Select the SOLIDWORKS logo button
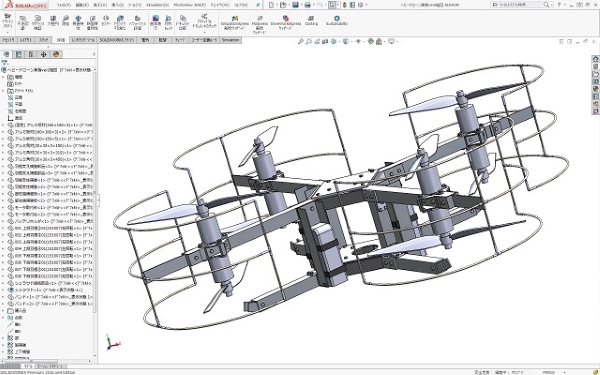The height and width of the screenshot is (375, 600). pos(25,5)
